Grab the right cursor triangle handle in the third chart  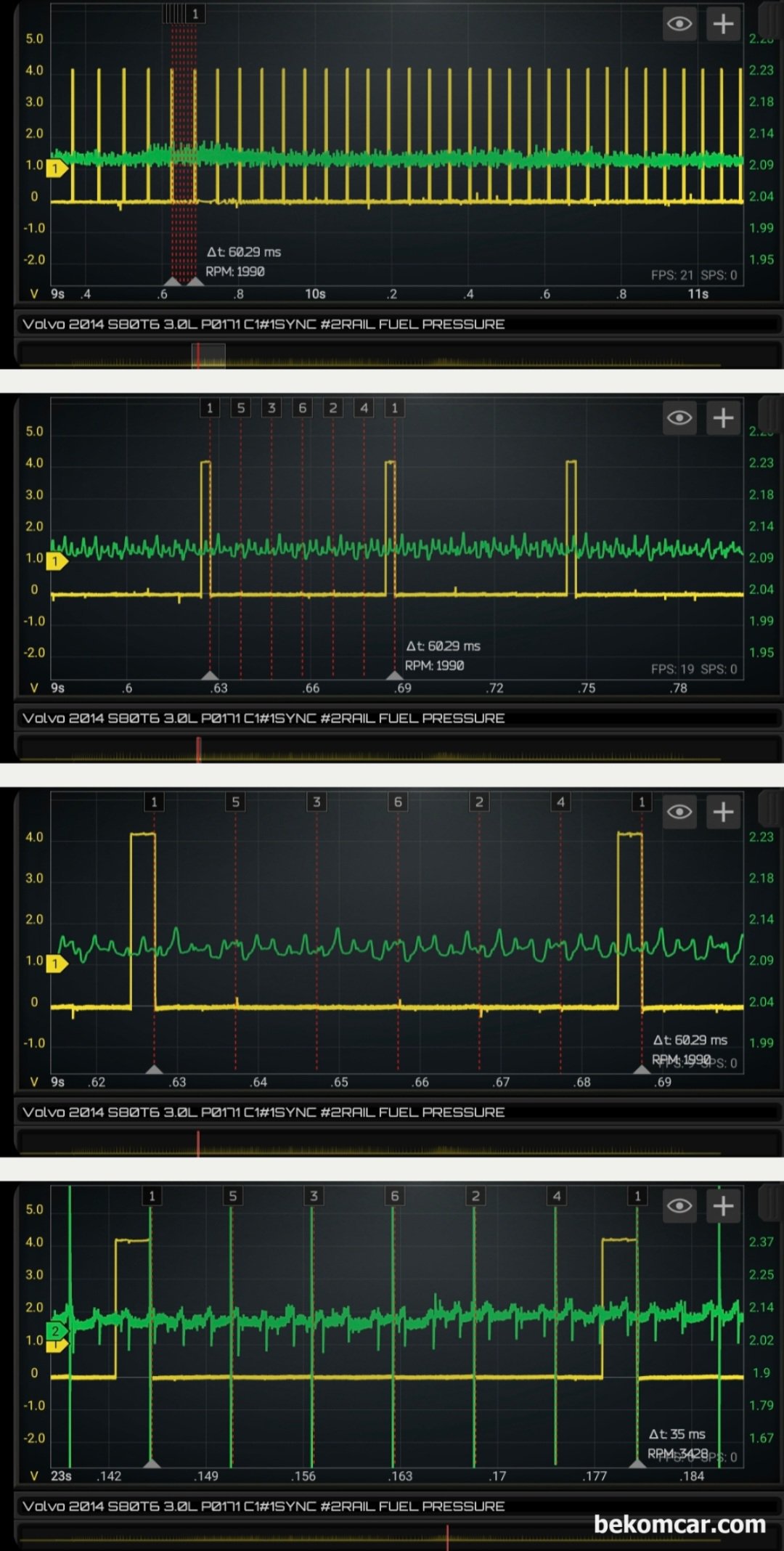(x=642, y=1069)
